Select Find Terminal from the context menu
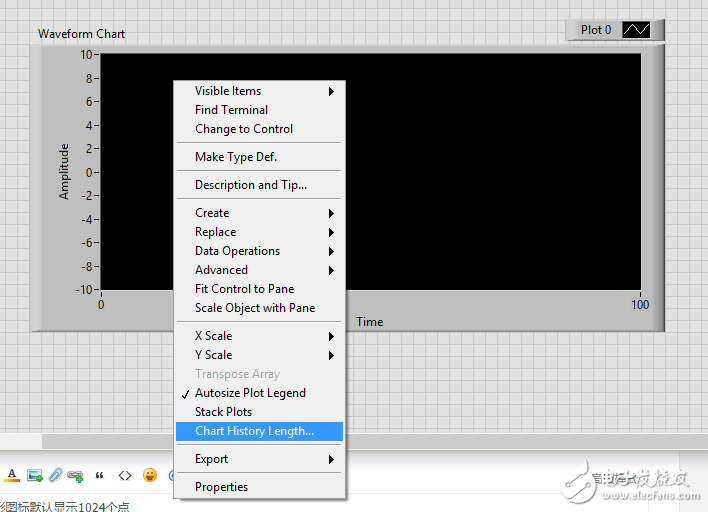Image resolution: width=708 pixels, height=512 pixels. tap(259, 110)
